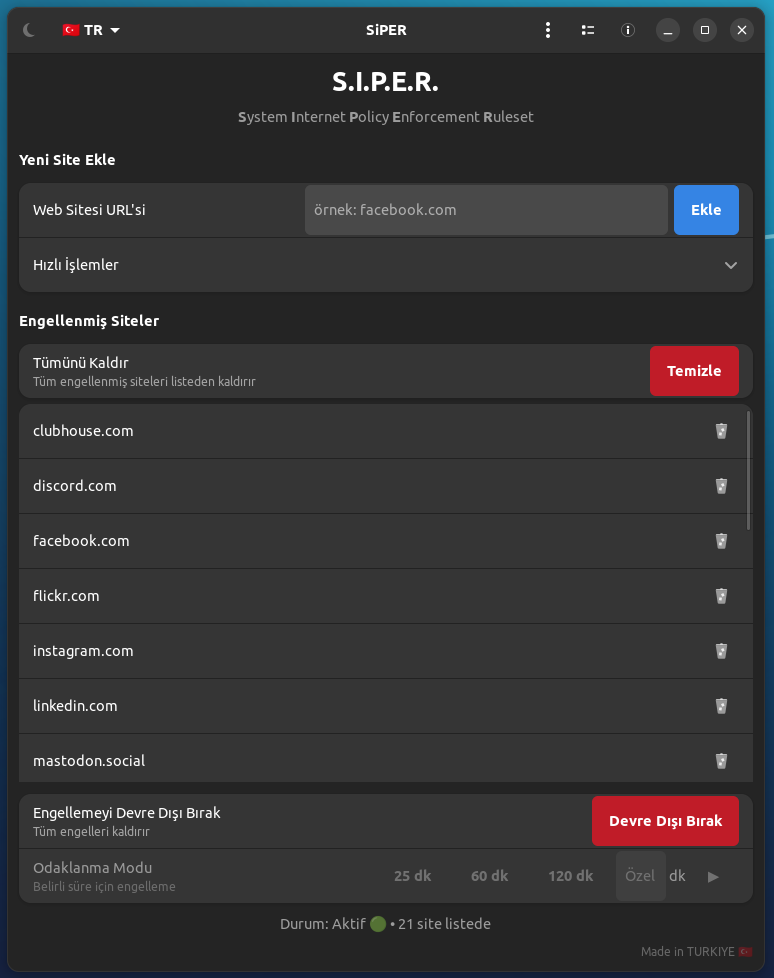Viewport: 774px width, 978px height.
Task: Delete flickr.com from the blocked list
Action: (721, 596)
